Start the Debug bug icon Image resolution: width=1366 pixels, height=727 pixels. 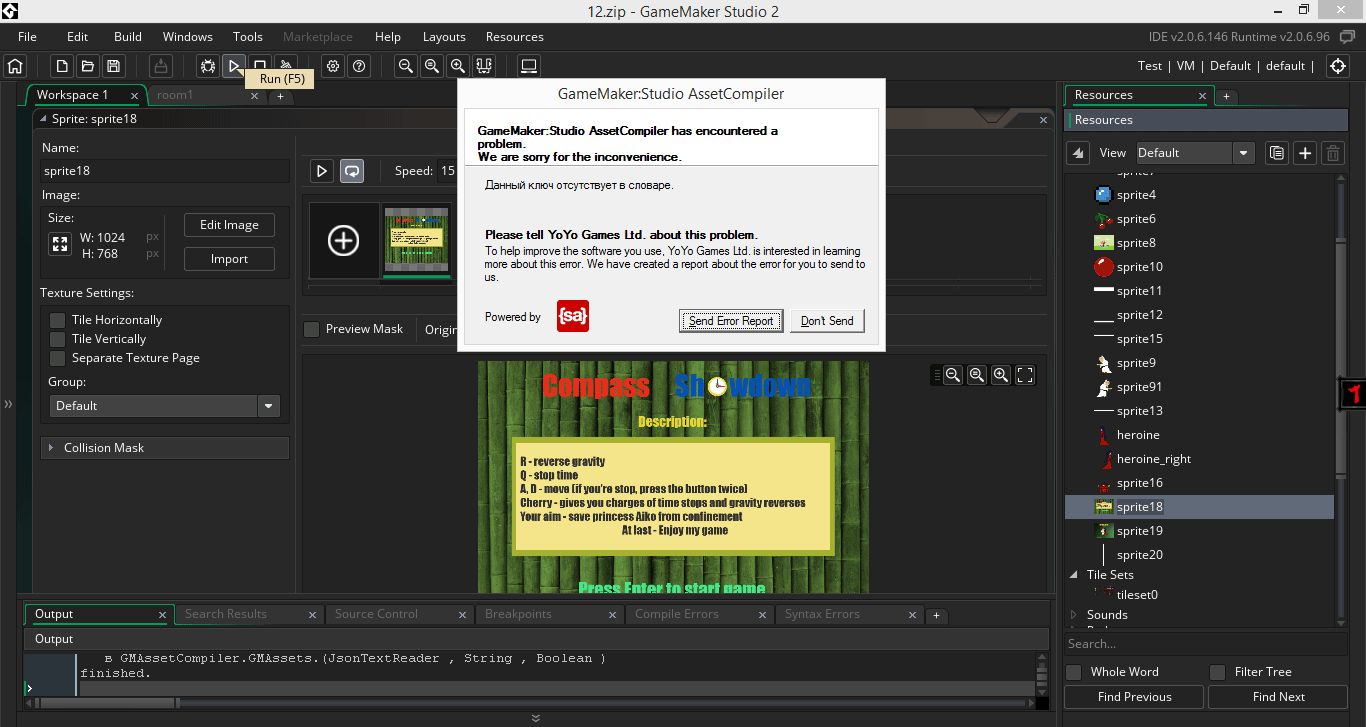[x=208, y=66]
